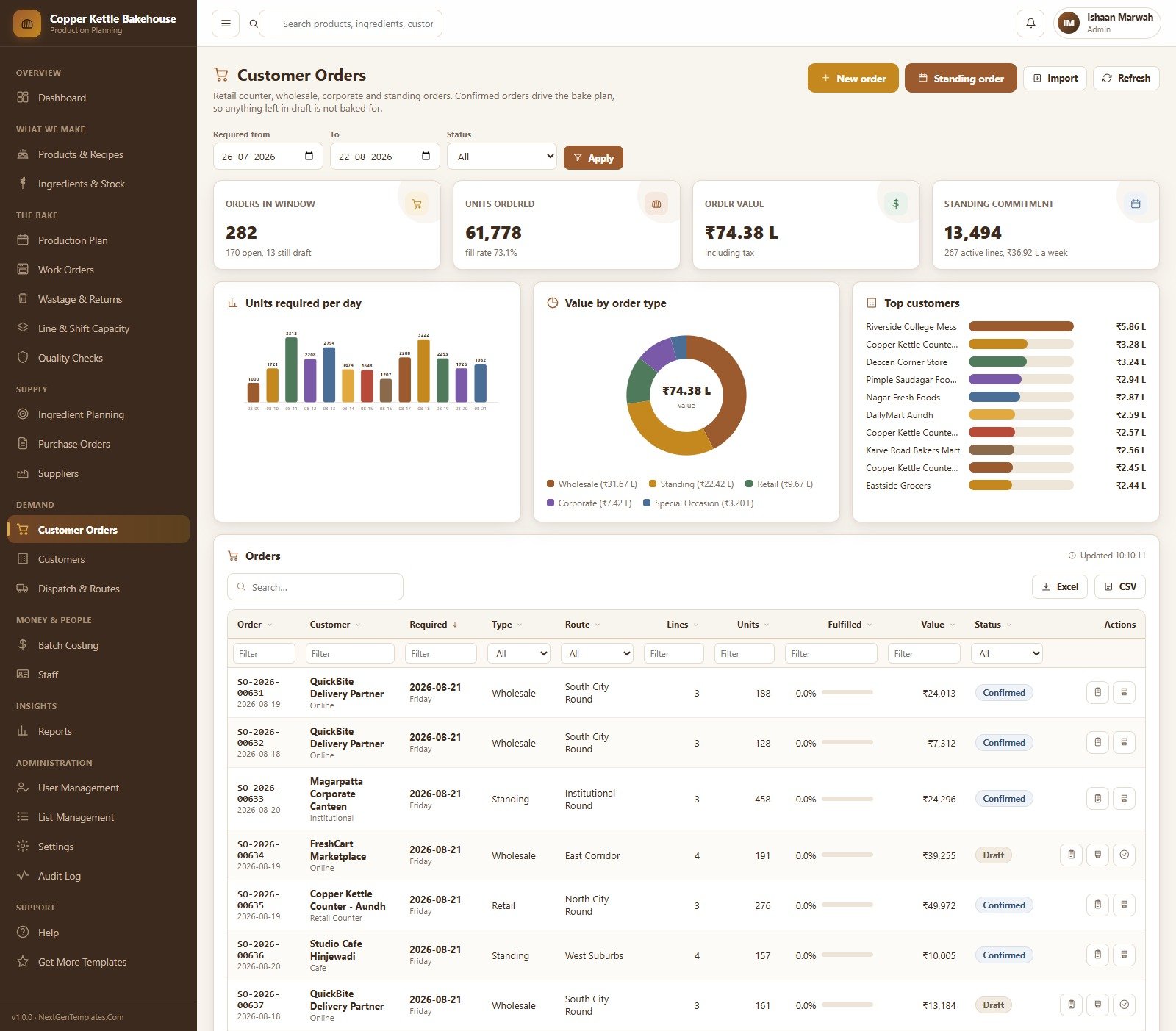Click Riverside College Mess value bar
This screenshot has width=1176, height=1031.
(x=1021, y=326)
